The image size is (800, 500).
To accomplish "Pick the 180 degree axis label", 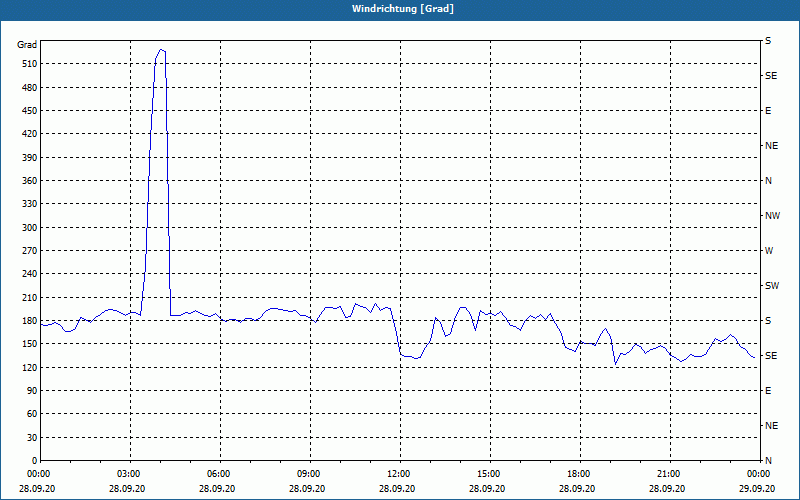I will [30, 321].
